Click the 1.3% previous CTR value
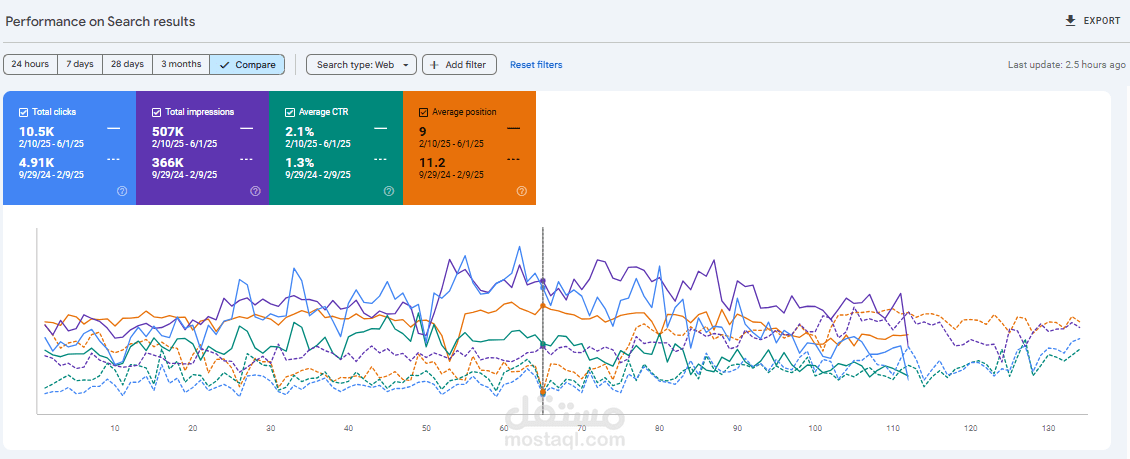This screenshot has width=1130, height=459. pyautogui.click(x=299, y=162)
